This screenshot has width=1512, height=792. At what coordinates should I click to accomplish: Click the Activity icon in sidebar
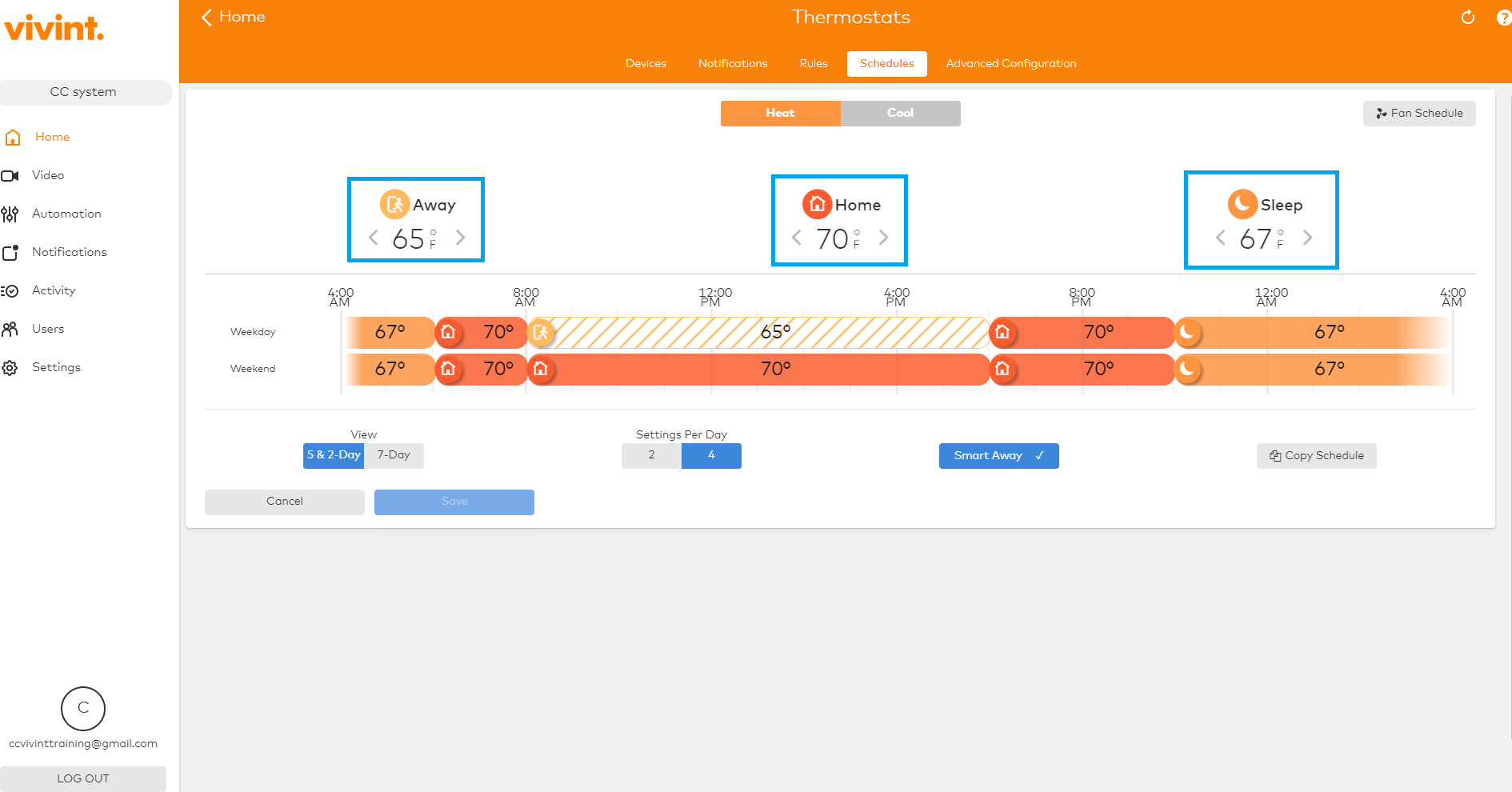click(x=10, y=290)
